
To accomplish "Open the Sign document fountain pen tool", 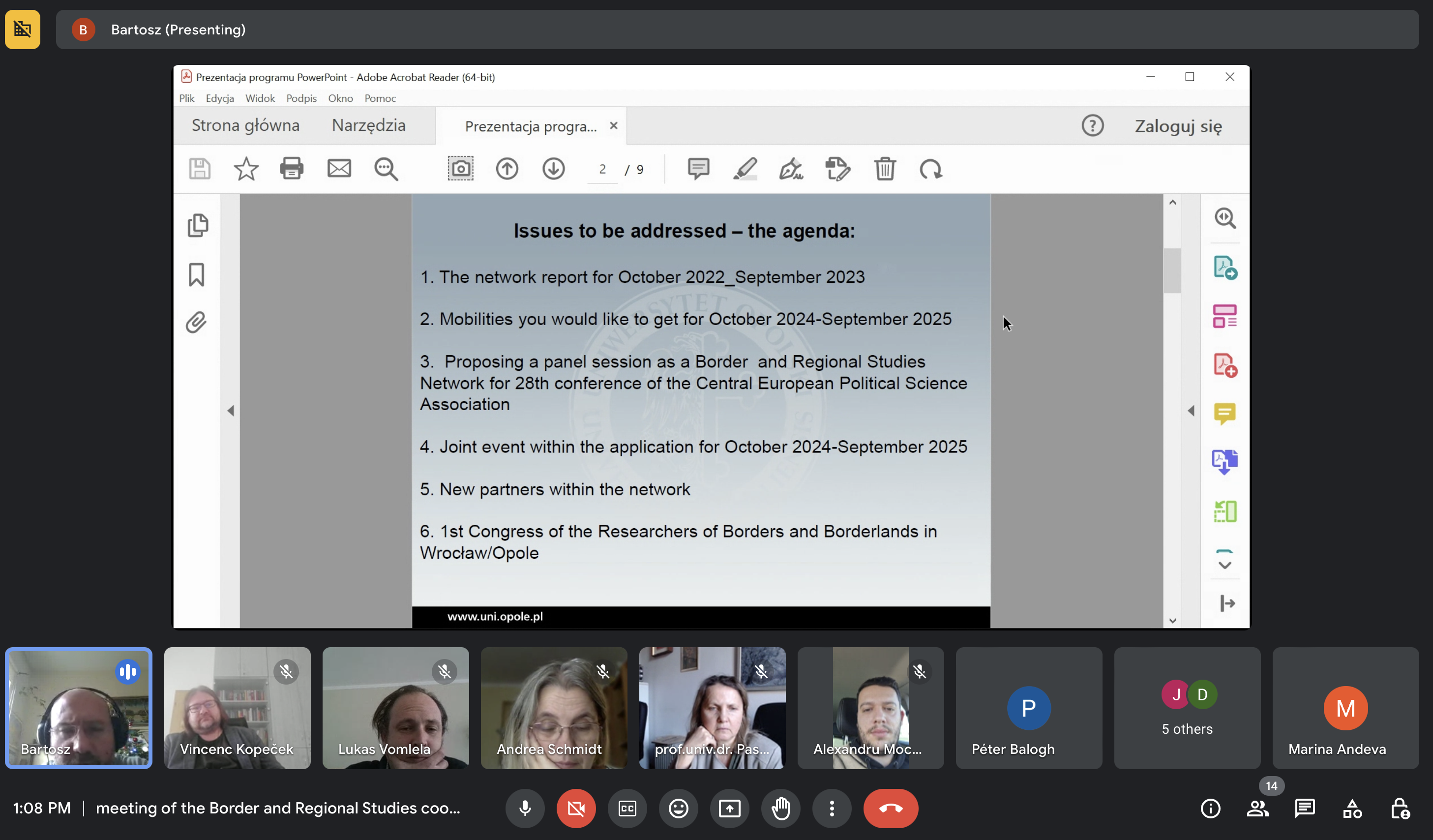I will point(791,168).
